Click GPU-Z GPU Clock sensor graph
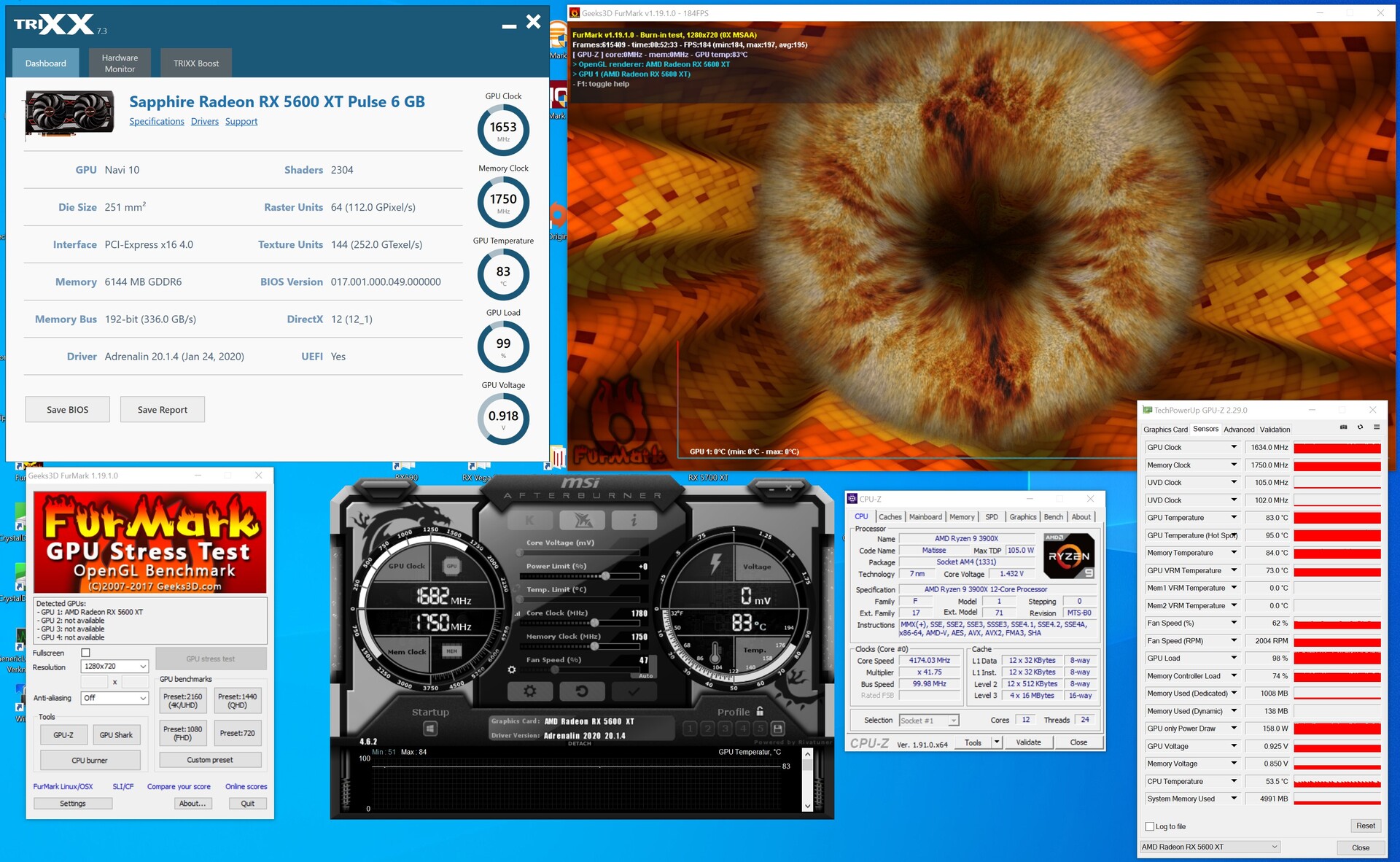This screenshot has height=862, width=1400. coord(1337,448)
